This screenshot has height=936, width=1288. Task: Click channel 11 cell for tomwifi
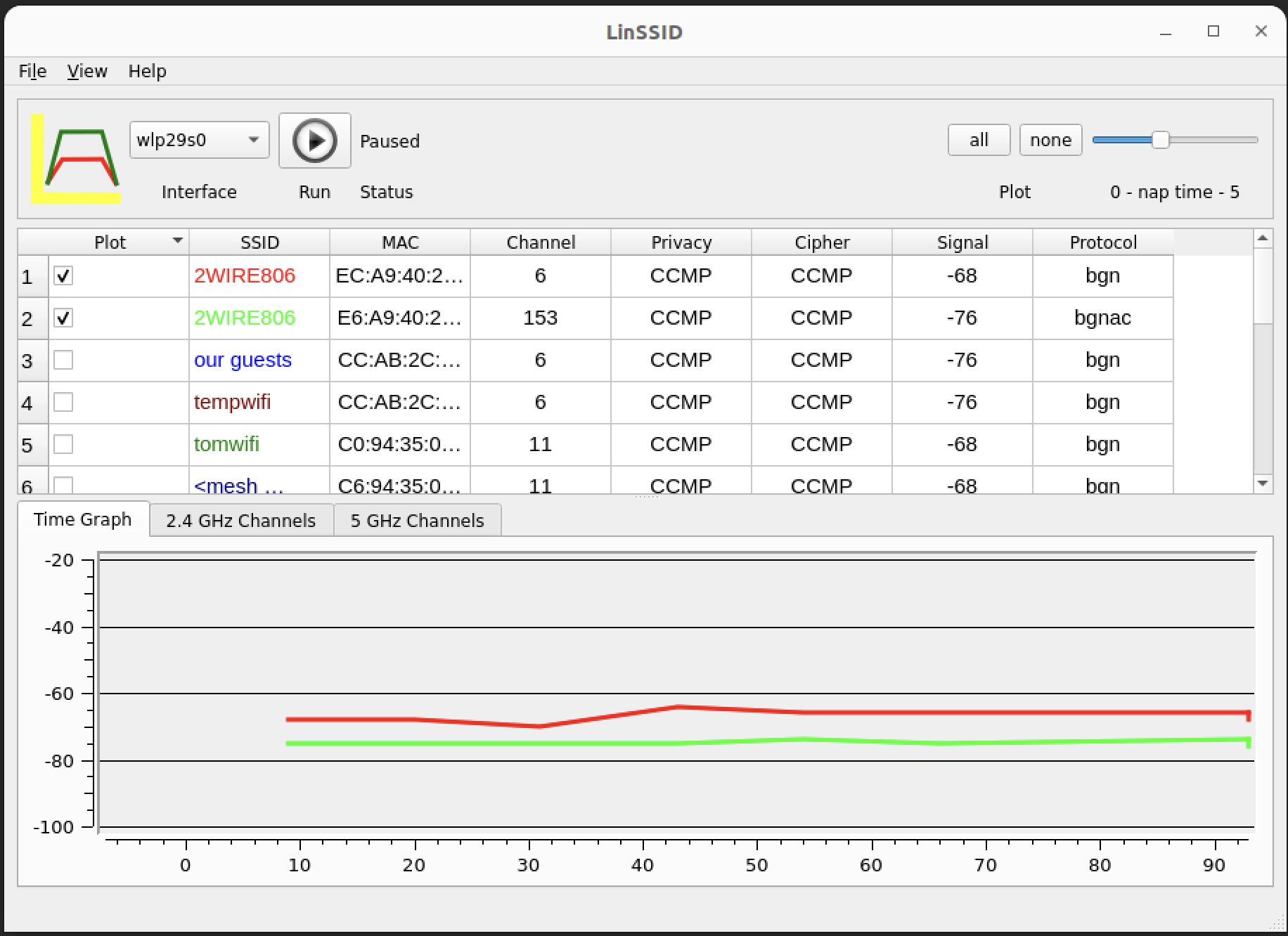[541, 444]
